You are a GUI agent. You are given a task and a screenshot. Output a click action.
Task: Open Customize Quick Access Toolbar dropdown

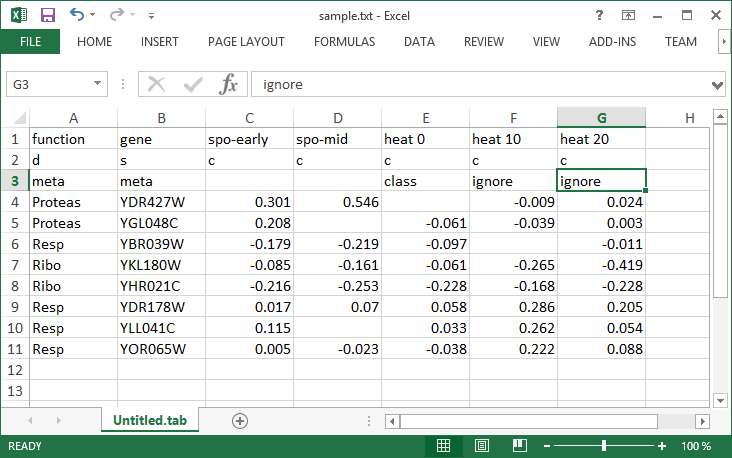(151, 16)
